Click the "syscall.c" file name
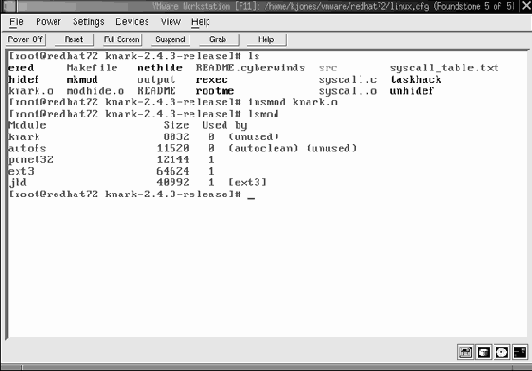The width and height of the screenshot is (532, 371). 348,79
